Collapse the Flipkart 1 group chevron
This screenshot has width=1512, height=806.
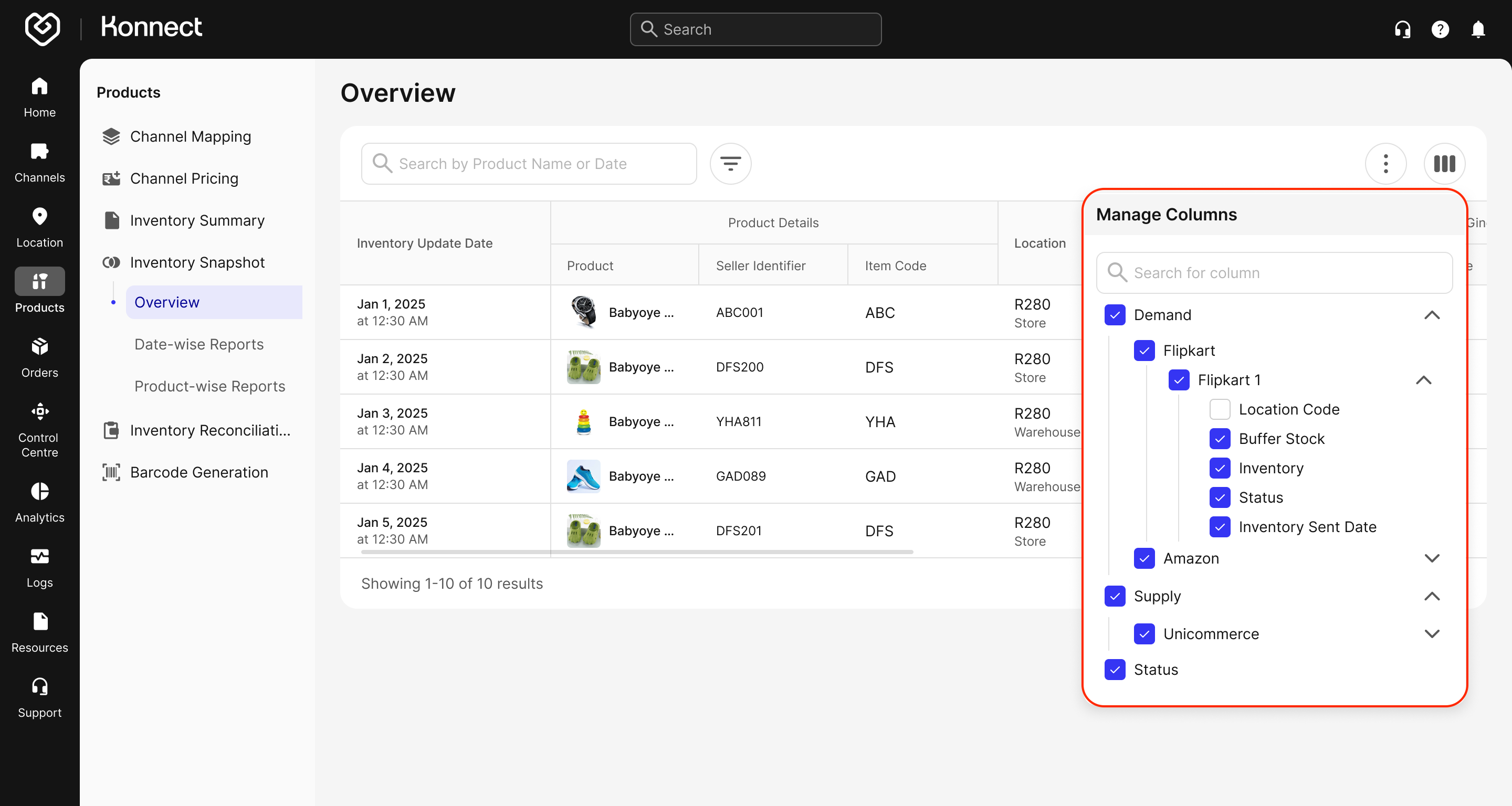1423,380
